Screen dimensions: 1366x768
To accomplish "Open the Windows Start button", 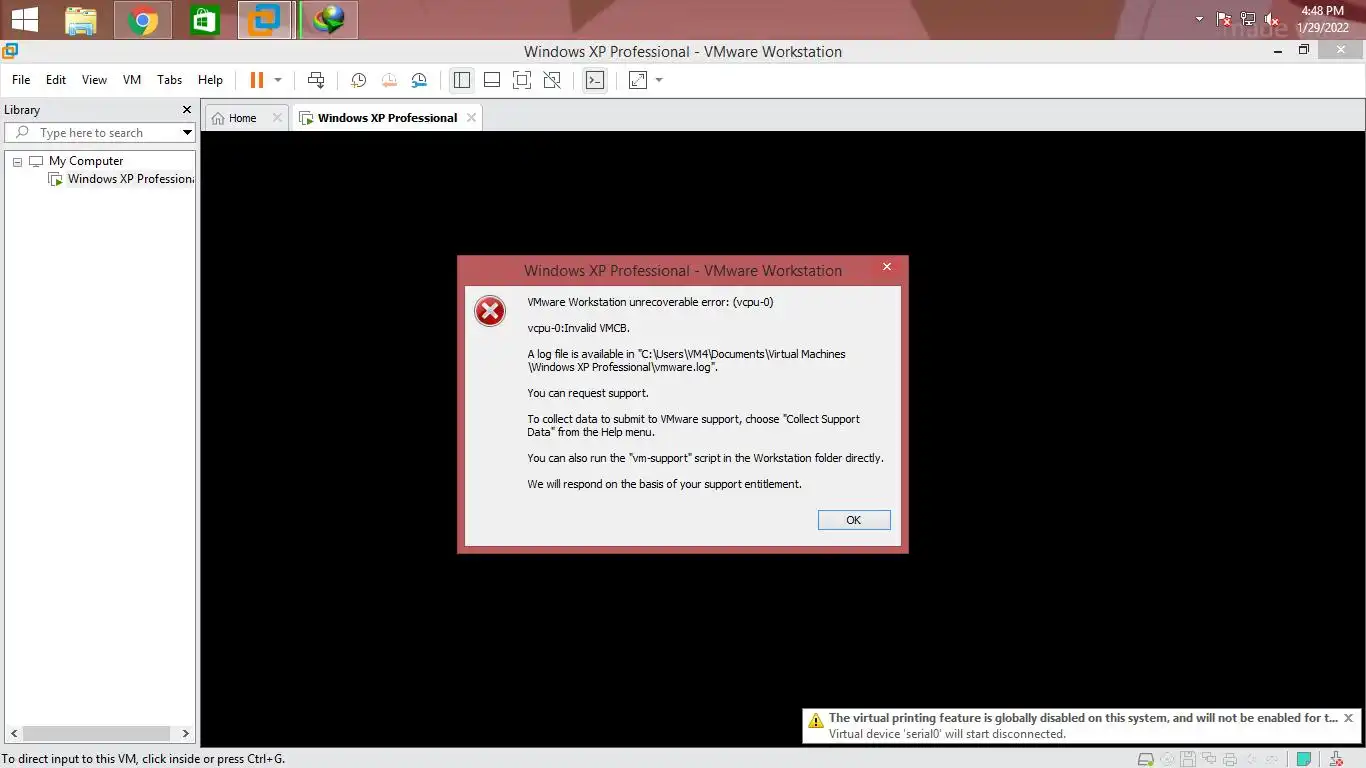I will tap(24, 20).
